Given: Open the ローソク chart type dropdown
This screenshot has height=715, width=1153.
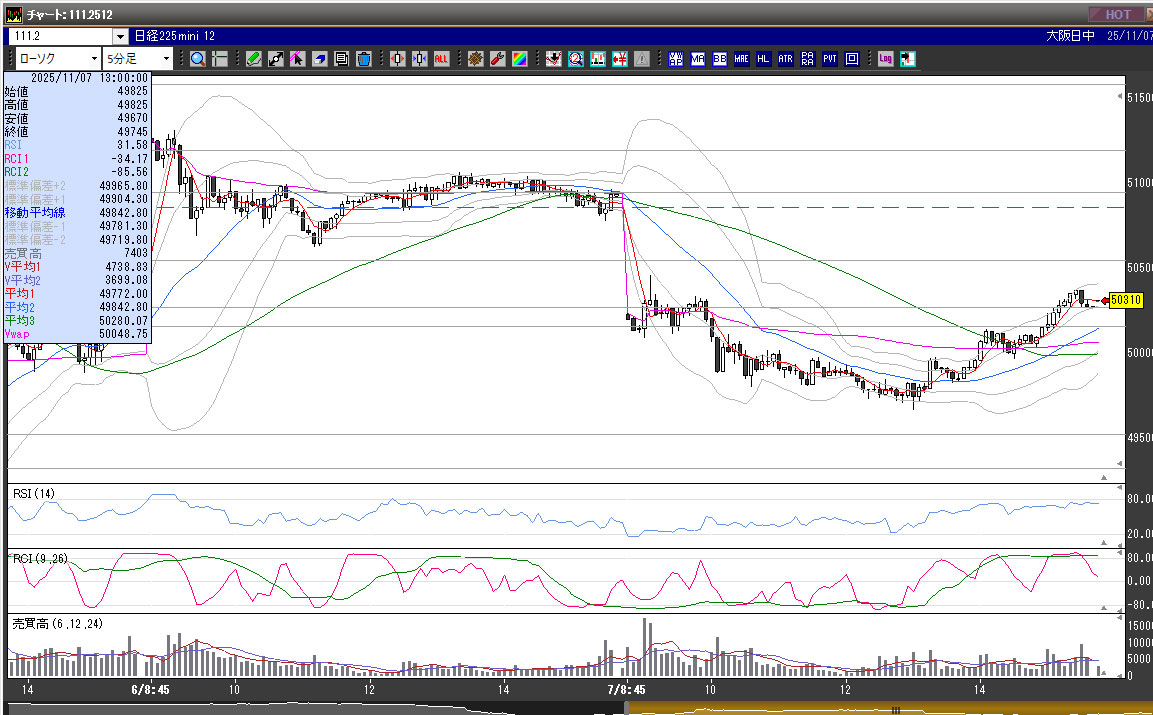Looking at the screenshot, I should (x=57, y=59).
